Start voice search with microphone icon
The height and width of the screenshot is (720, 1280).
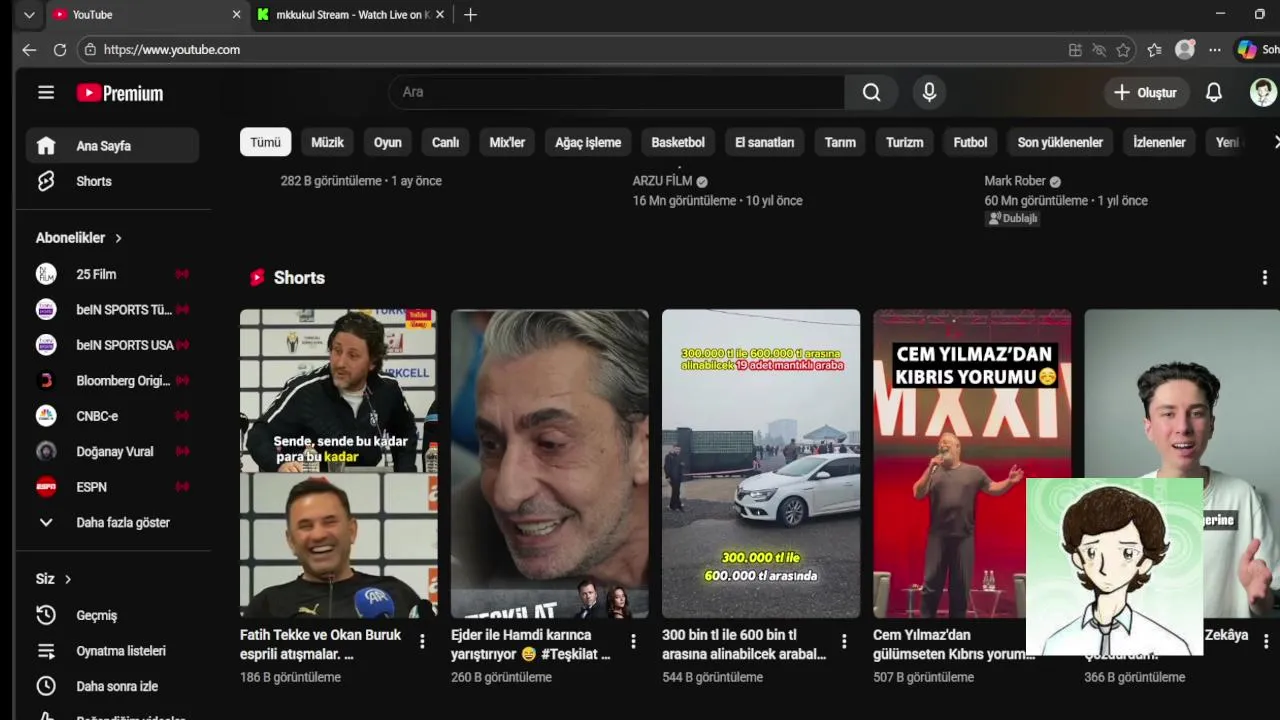coord(929,92)
